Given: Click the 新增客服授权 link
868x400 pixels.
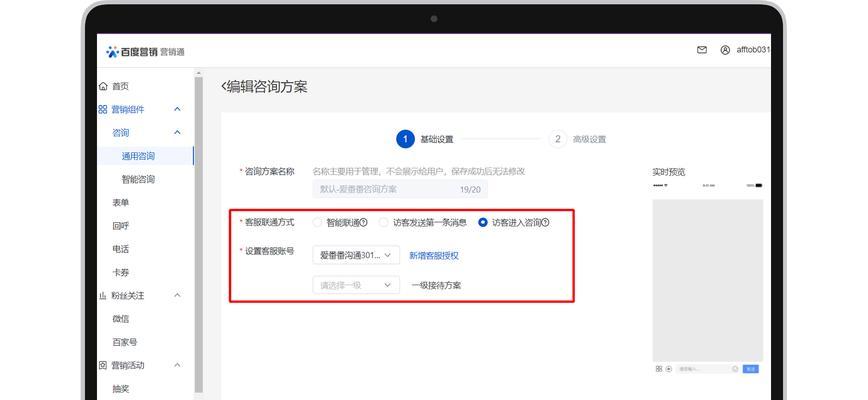Looking at the screenshot, I should coord(434,256).
